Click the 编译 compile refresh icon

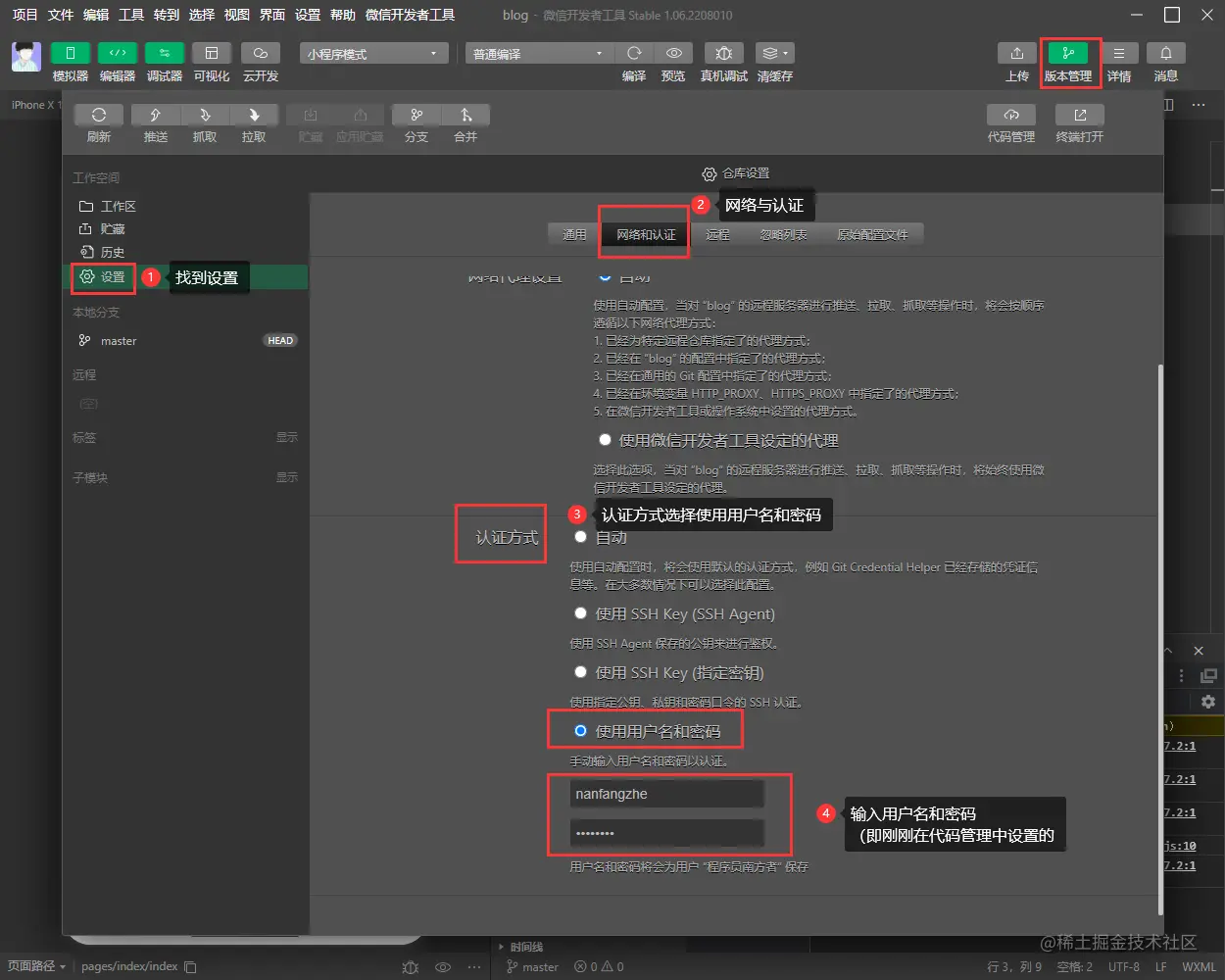click(634, 53)
